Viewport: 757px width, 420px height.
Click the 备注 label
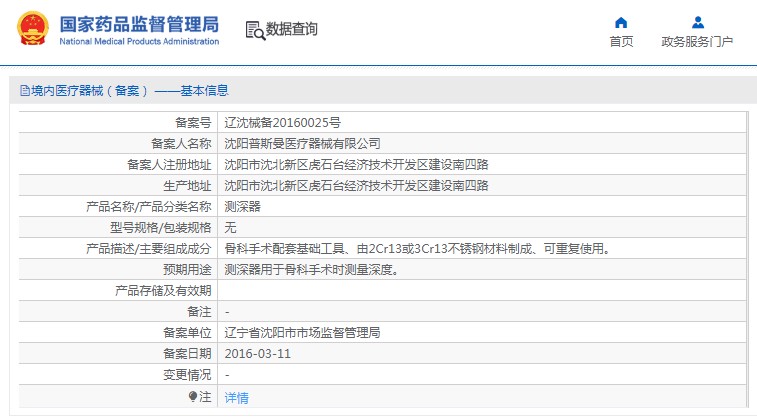click(x=199, y=312)
